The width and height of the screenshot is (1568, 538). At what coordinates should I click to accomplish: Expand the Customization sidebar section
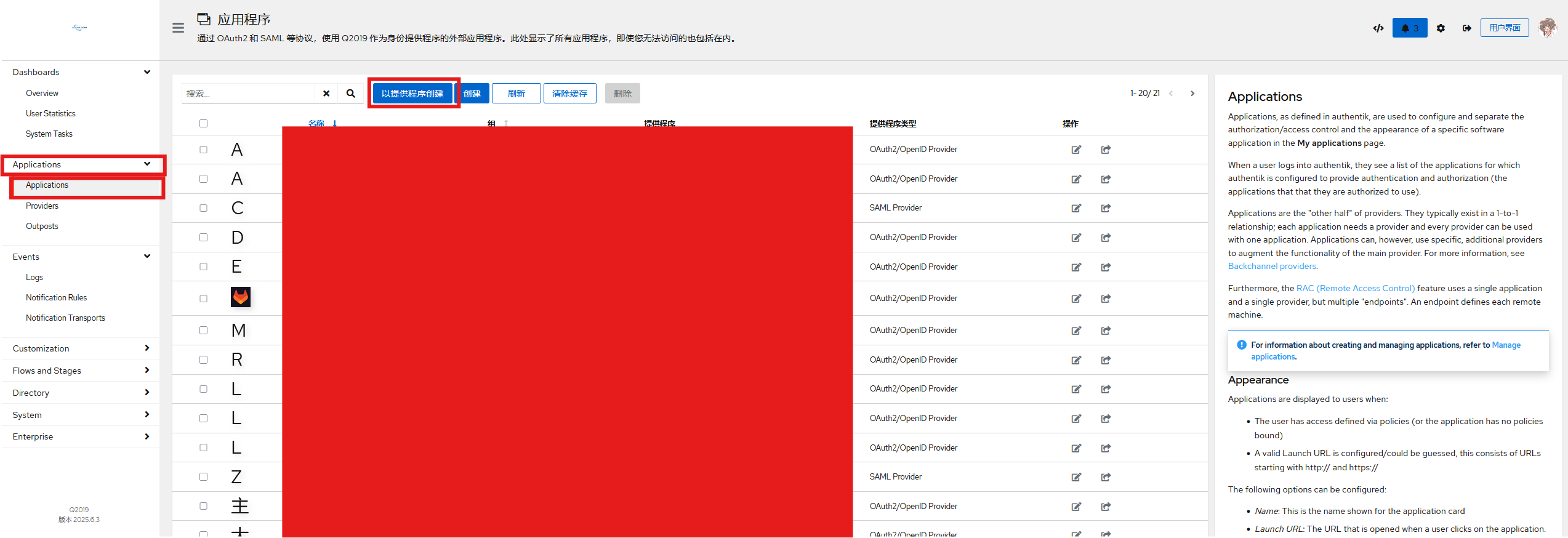click(147, 348)
